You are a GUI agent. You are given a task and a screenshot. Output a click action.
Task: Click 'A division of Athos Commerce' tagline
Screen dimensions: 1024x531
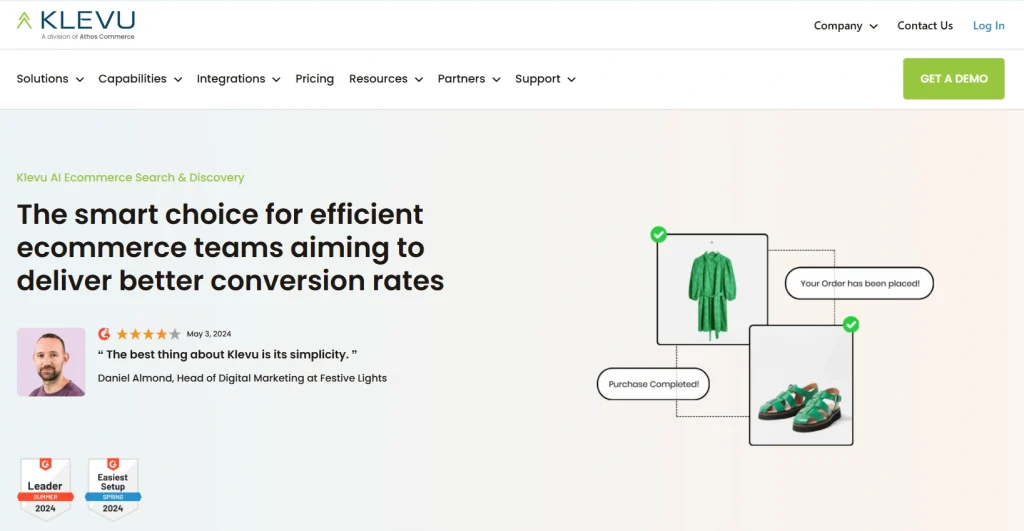coord(88,37)
